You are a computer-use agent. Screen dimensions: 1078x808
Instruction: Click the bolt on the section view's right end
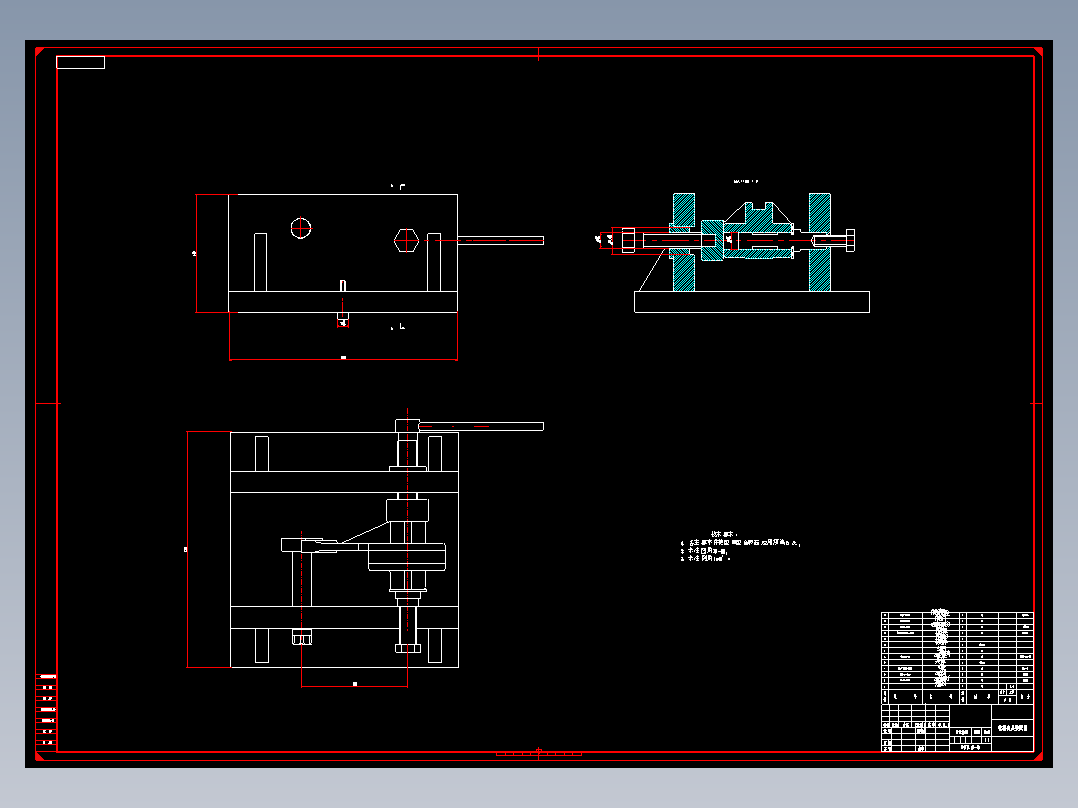point(833,241)
